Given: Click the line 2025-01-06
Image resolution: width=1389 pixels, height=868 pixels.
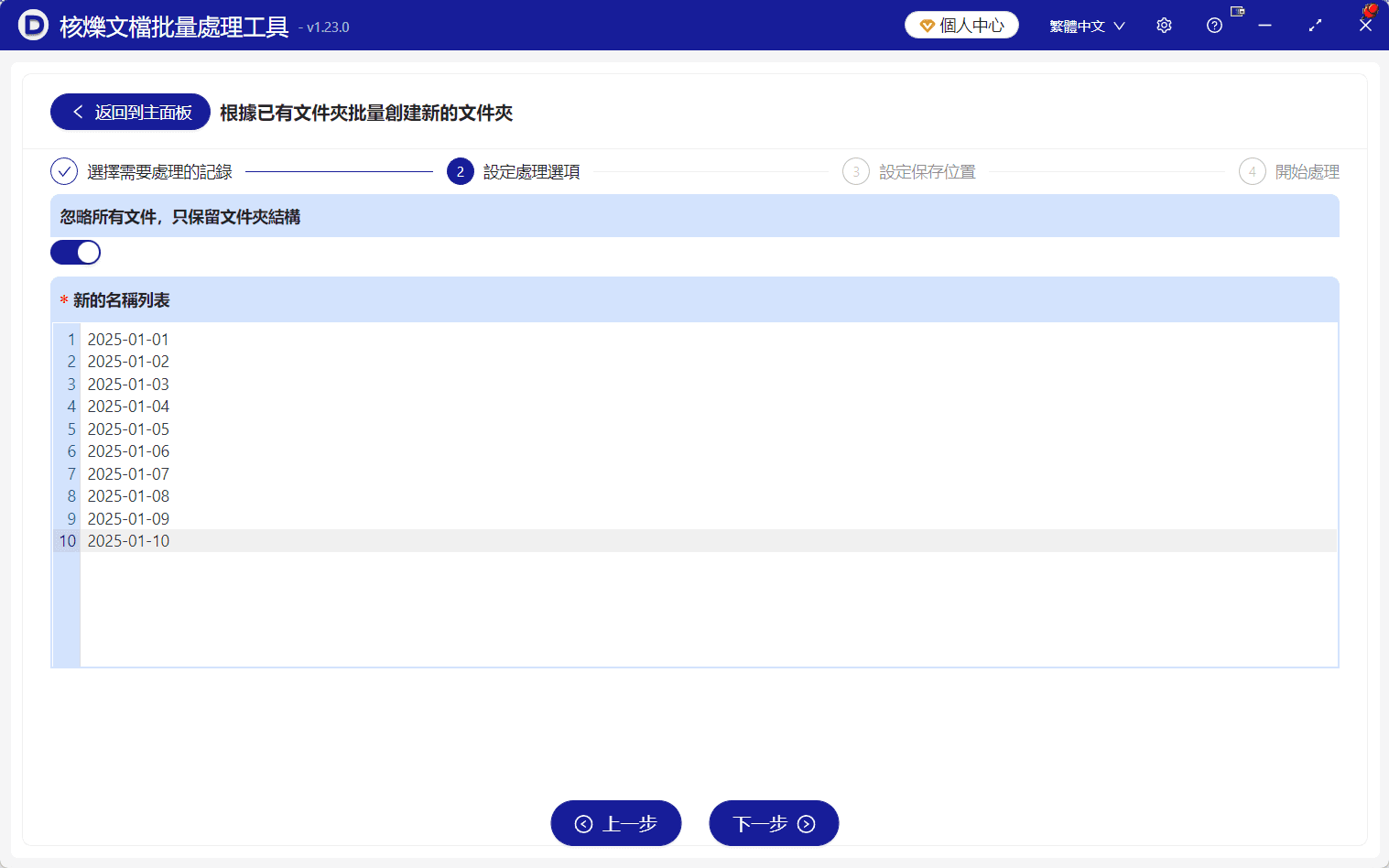Looking at the screenshot, I should (128, 451).
